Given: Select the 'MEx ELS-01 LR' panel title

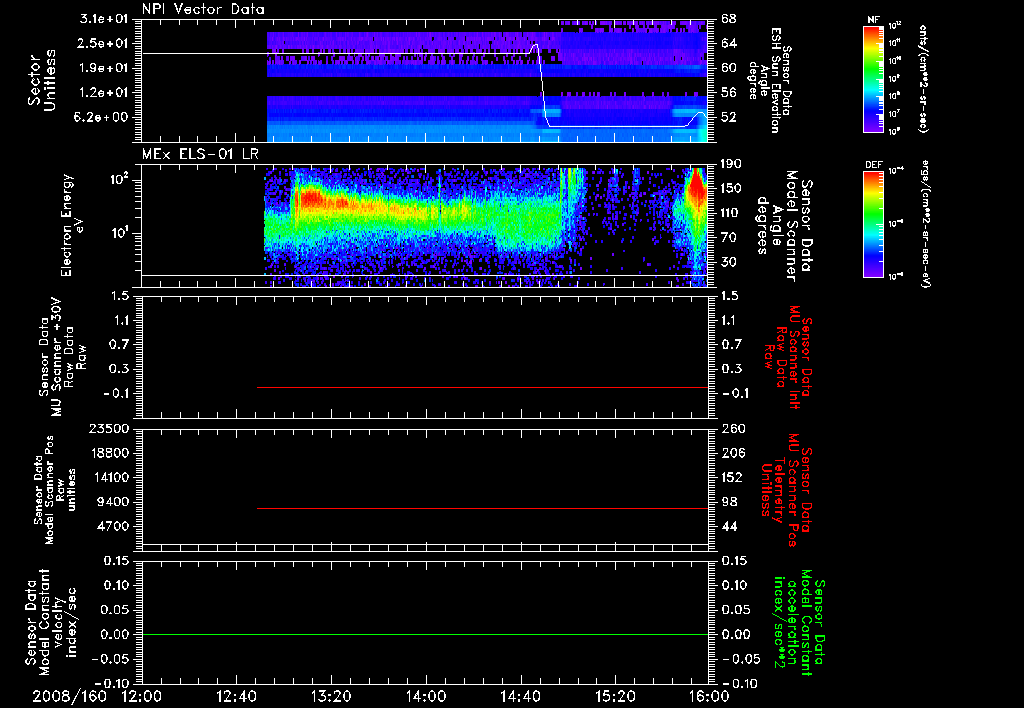Looking at the screenshot, I should 200,155.
